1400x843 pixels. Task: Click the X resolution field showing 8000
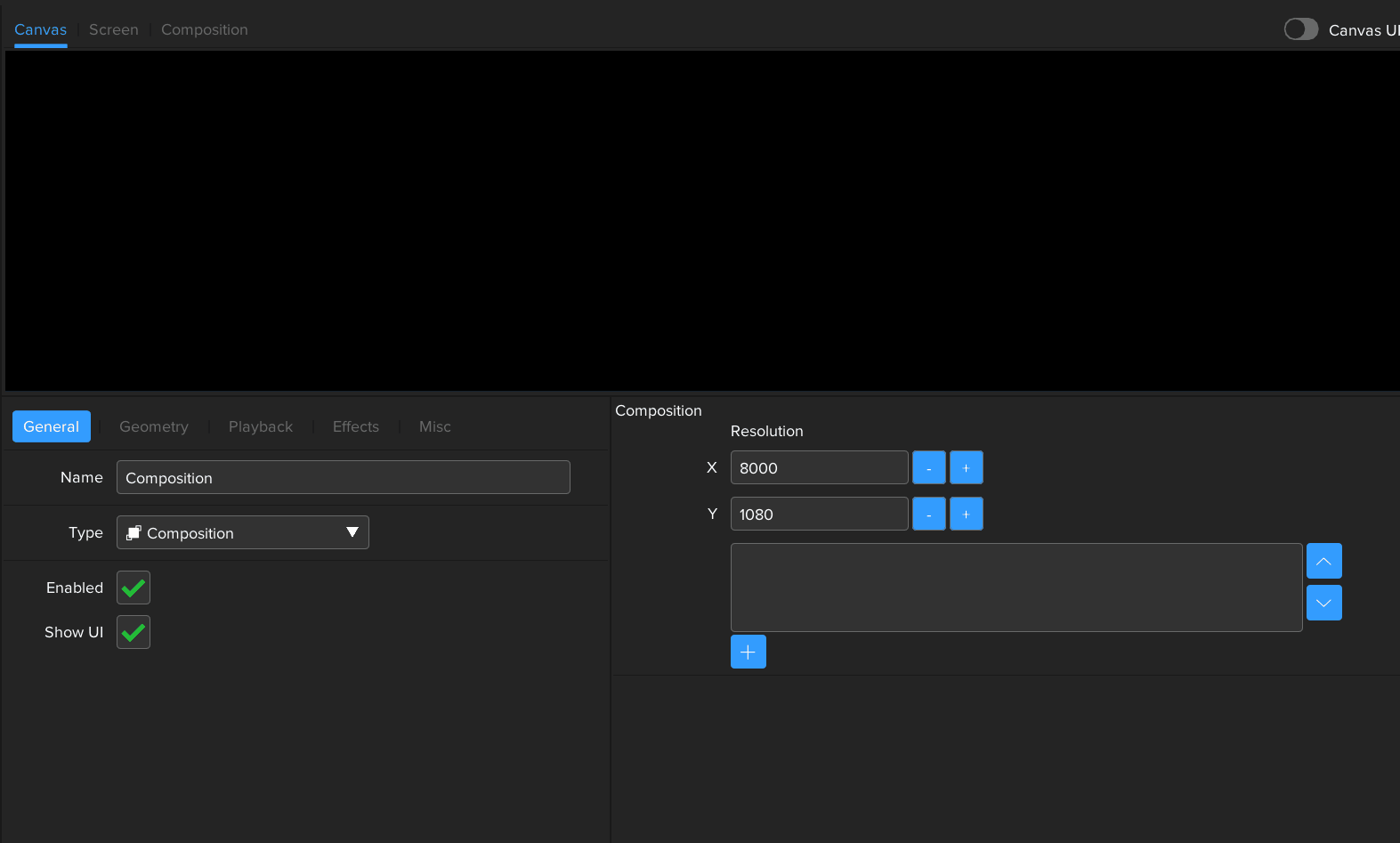(x=819, y=467)
